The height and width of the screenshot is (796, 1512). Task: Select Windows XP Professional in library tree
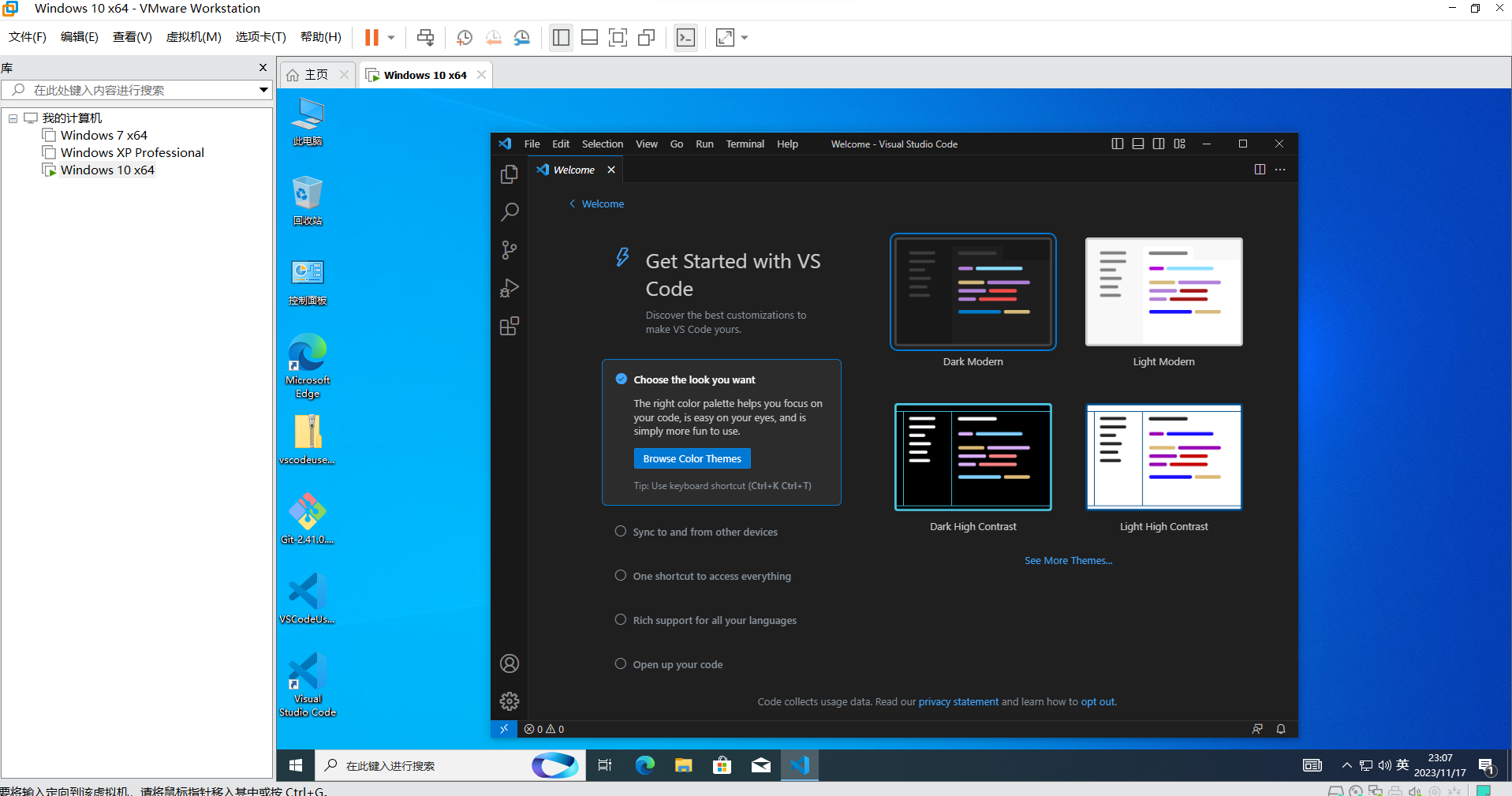(132, 152)
